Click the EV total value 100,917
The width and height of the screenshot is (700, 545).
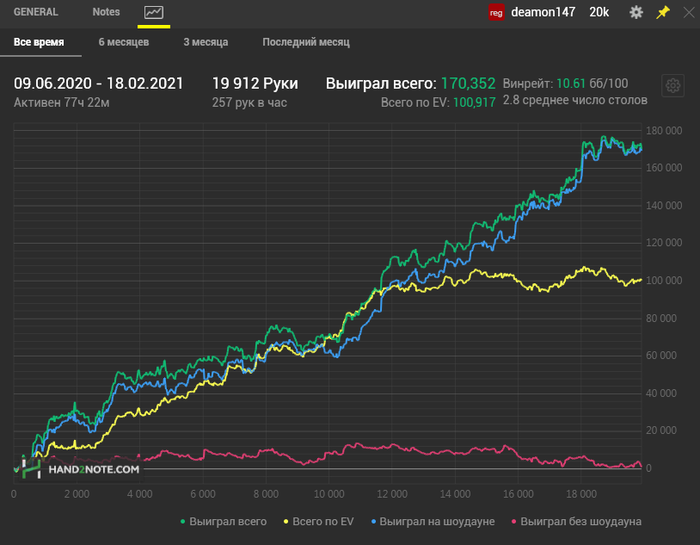(x=474, y=103)
